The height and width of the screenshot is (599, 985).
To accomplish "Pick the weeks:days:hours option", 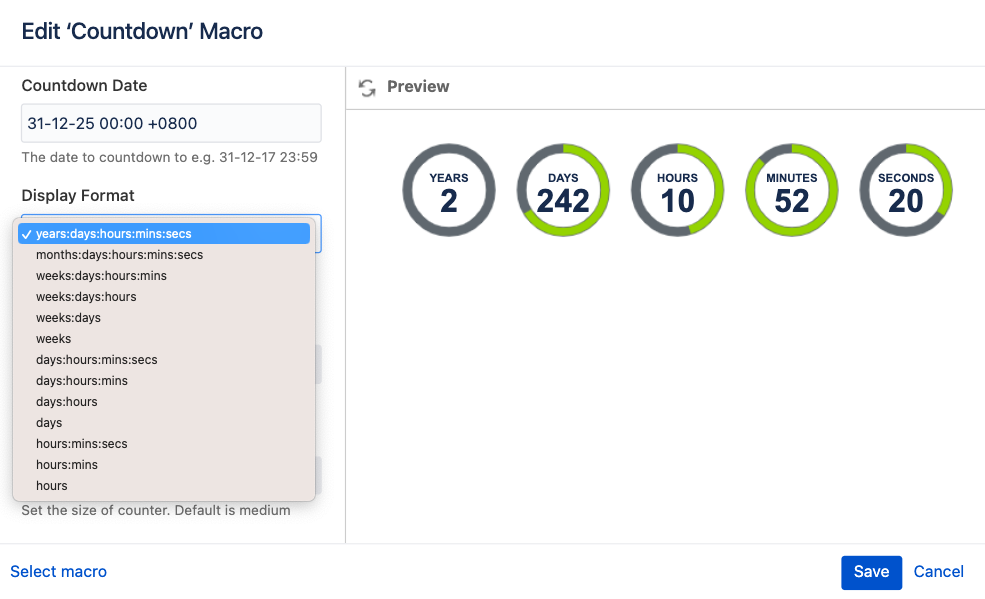I will (x=86, y=297).
